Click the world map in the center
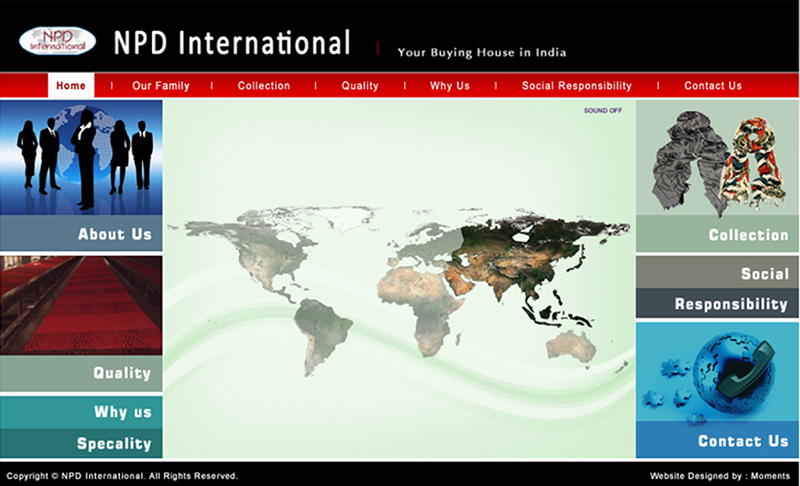 [399, 291]
